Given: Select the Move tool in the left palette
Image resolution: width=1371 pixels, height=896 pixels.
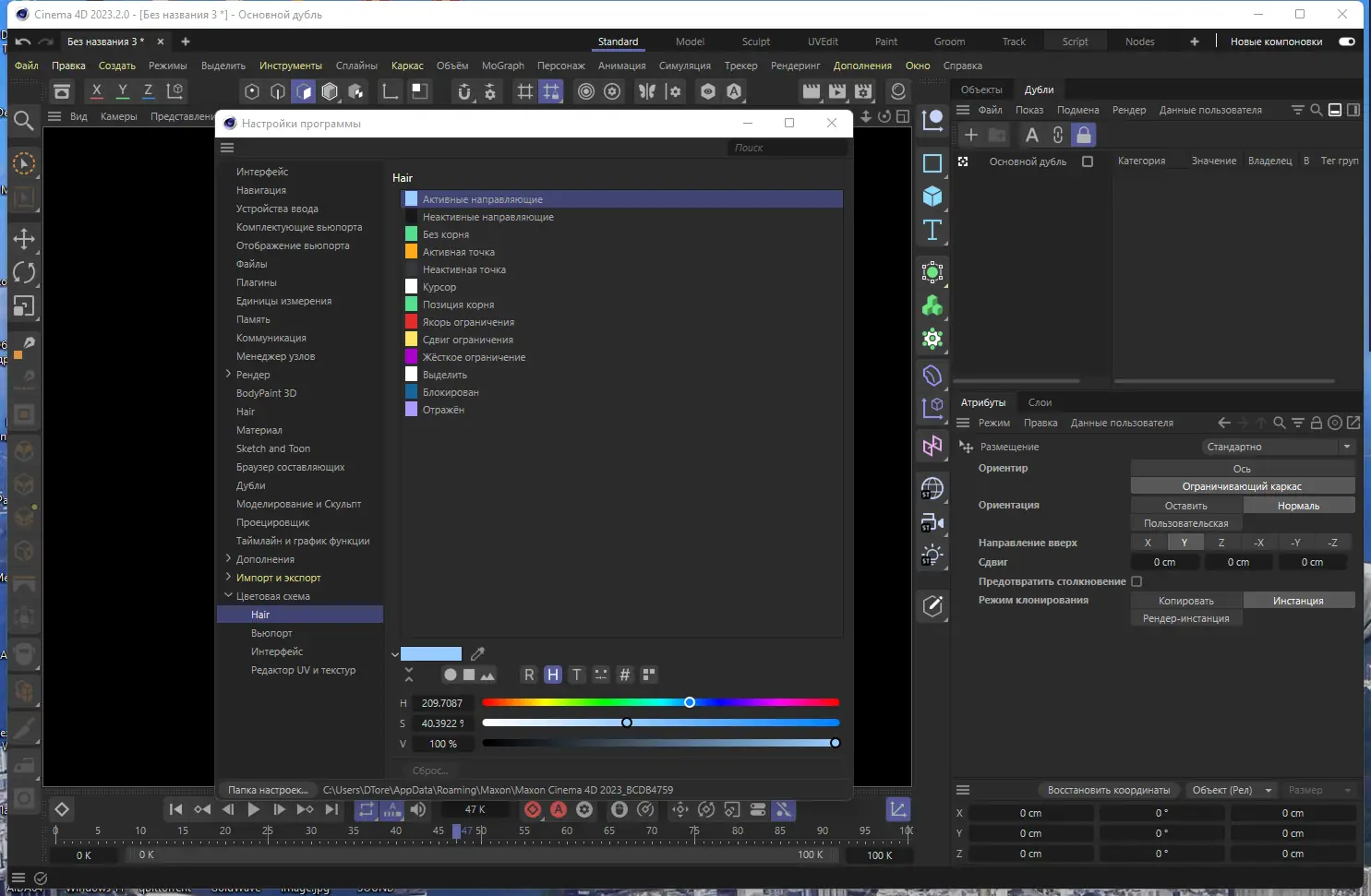Looking at the screenshot, I should 24,239.
